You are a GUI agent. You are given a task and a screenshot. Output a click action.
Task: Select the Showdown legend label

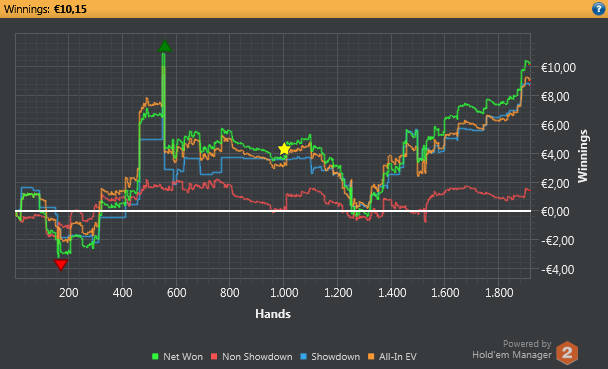(335, 357)
